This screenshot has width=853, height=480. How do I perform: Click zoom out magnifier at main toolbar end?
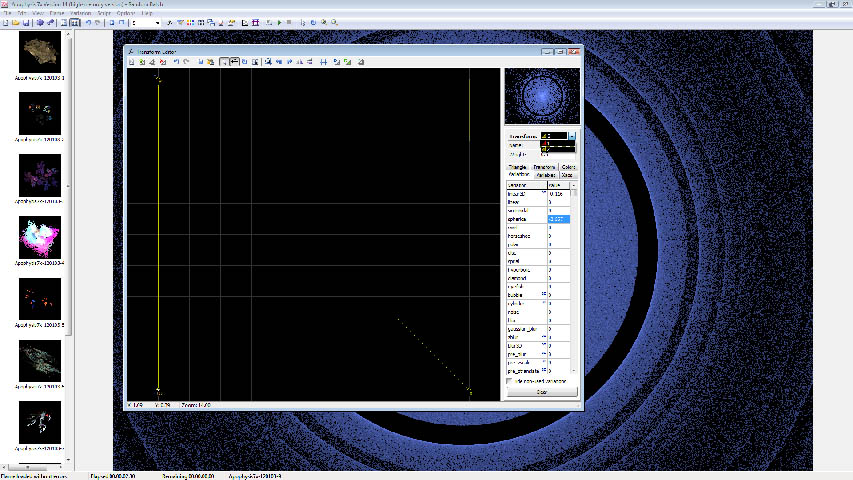334,23
